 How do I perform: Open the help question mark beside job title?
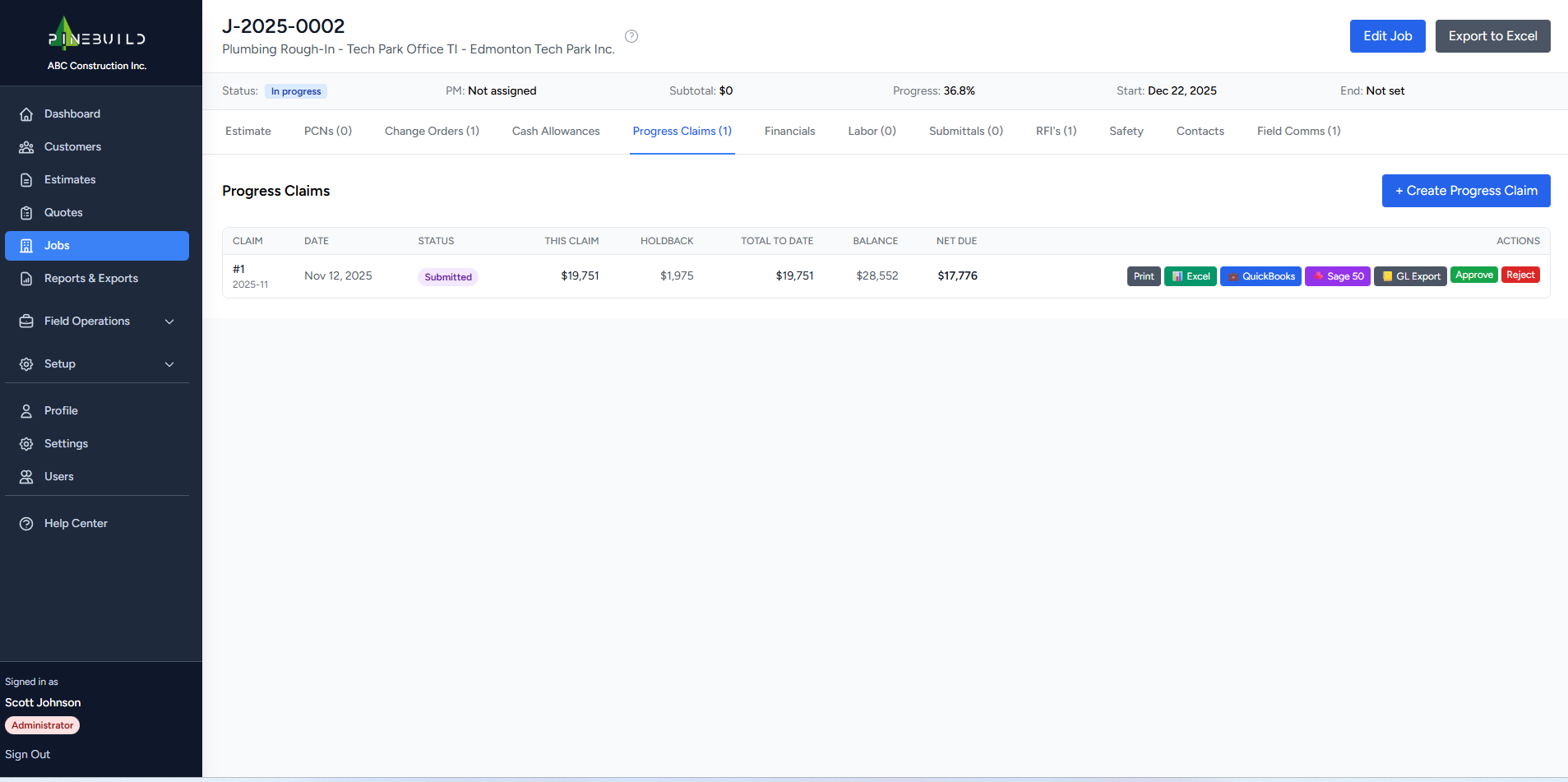(631, 36)
